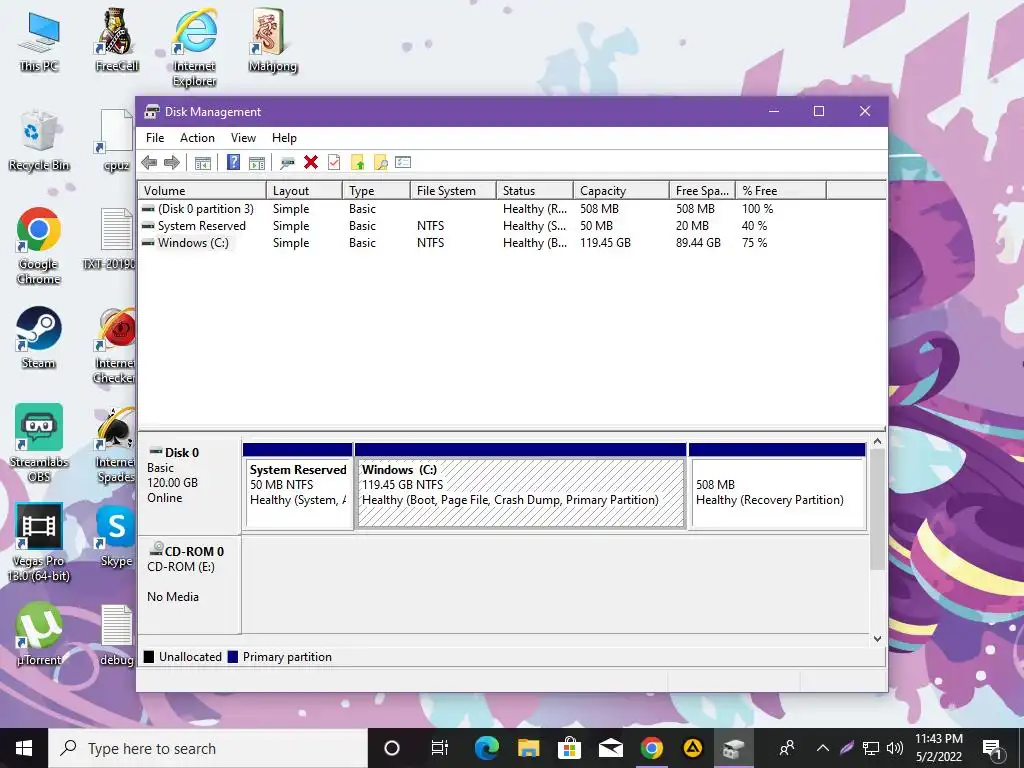
Task: Open Task View on the taskbar
Action: click(x=440, y=748)
